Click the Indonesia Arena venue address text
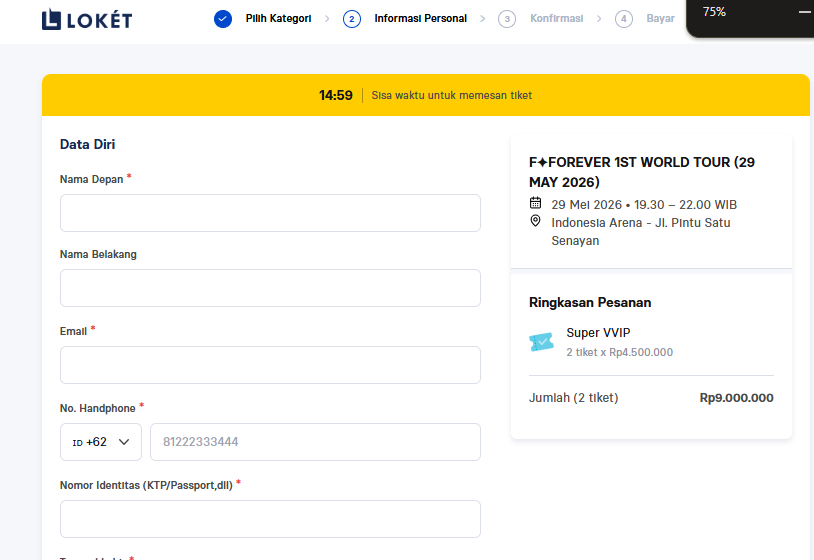 [641, 232]
